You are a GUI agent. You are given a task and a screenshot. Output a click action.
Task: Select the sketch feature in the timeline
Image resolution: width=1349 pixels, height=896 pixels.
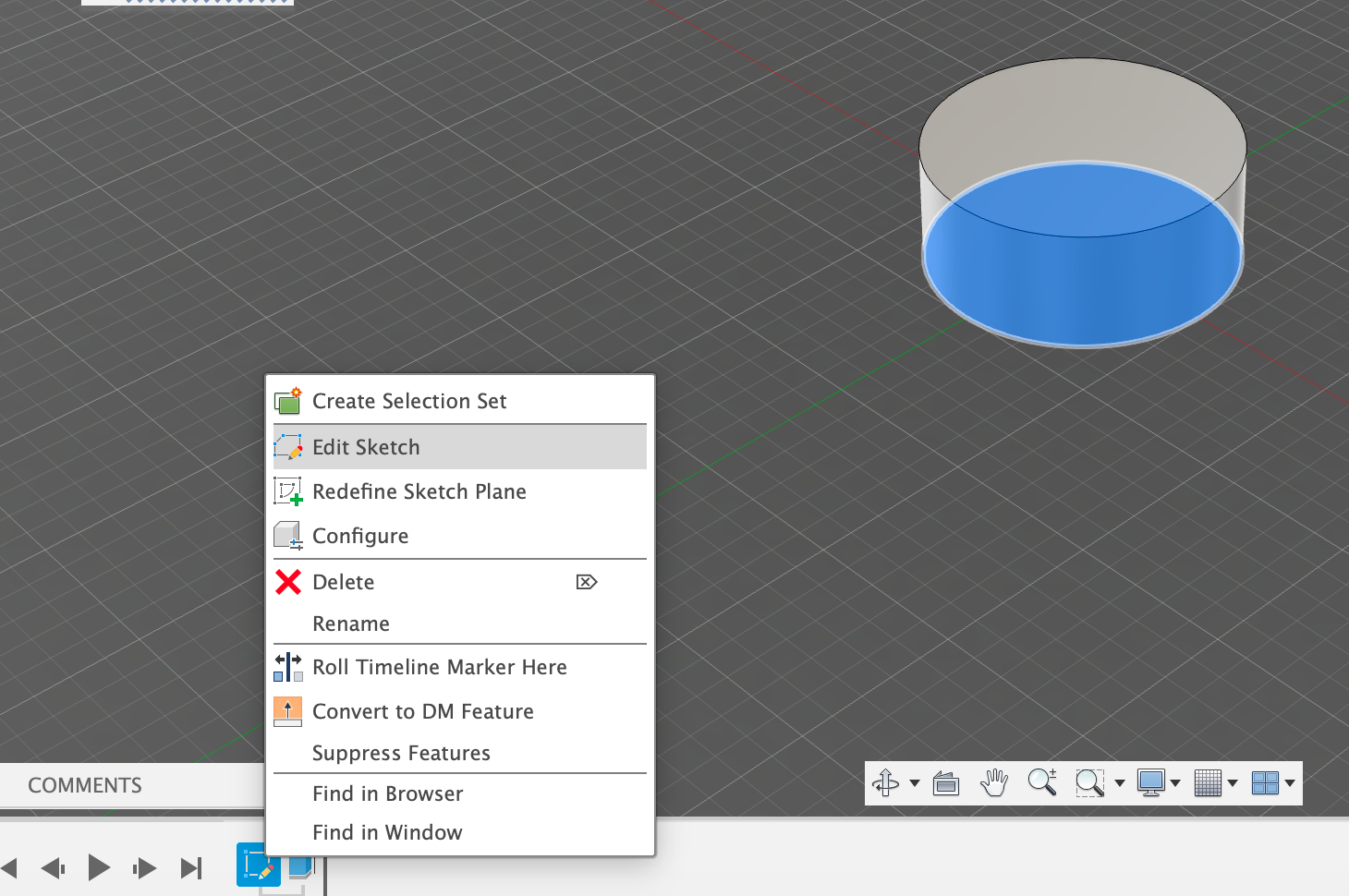(257, 866)
